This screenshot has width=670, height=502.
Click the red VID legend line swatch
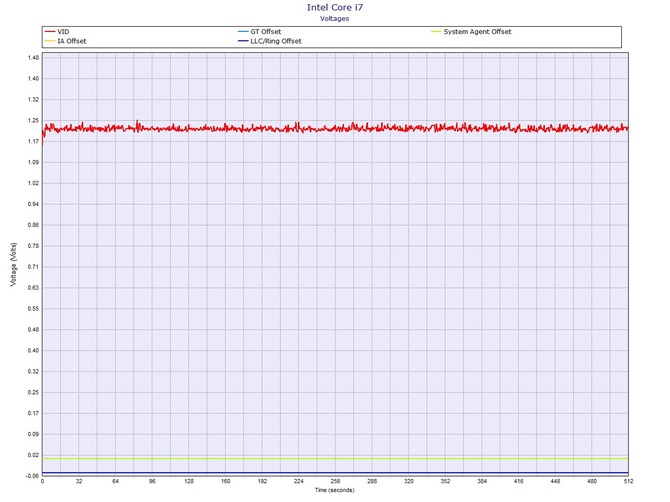[x=50, y=32]
